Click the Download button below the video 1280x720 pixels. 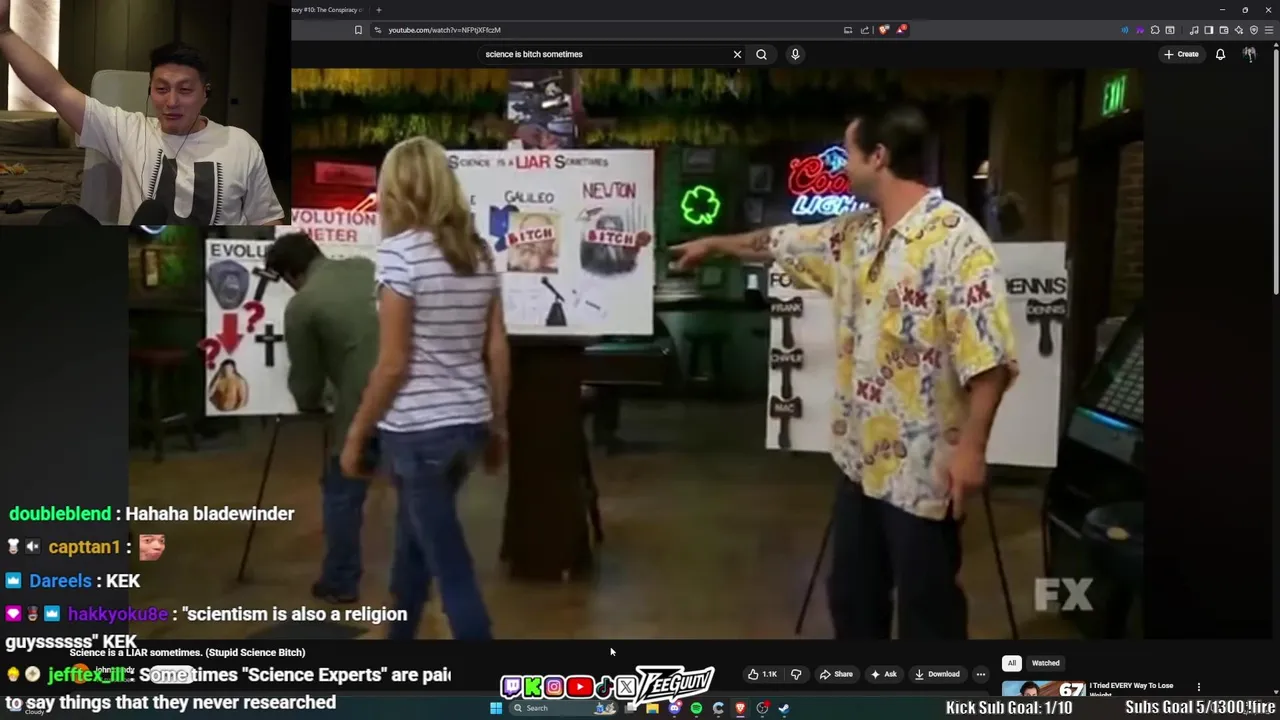point(937,674)
